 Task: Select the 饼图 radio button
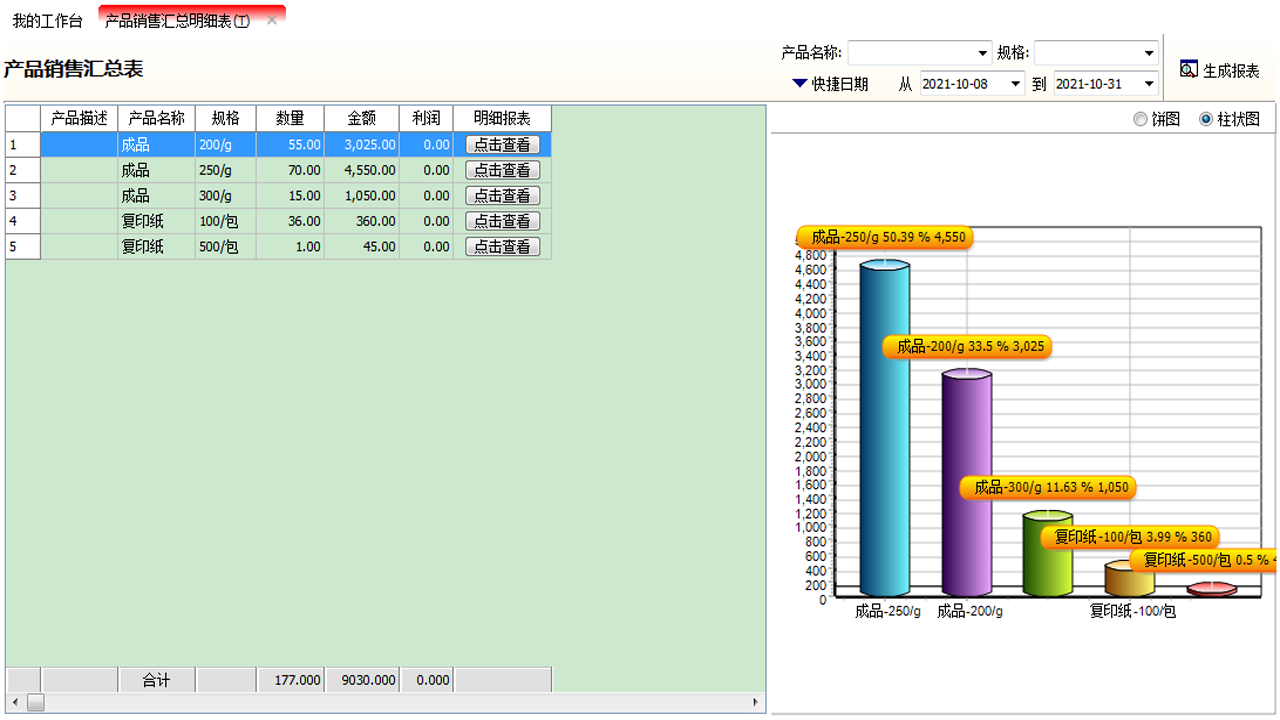[1140, 118]
